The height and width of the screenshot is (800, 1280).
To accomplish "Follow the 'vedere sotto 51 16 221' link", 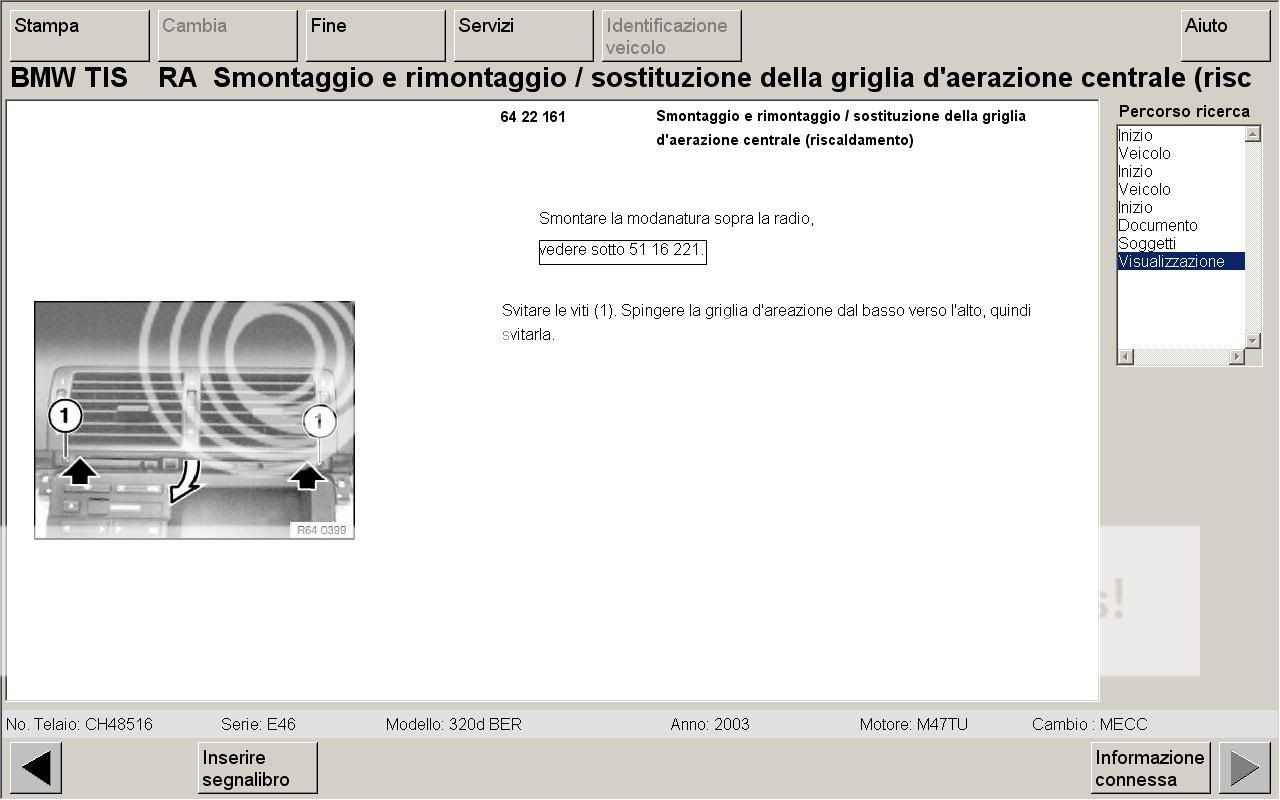I will click(622, 250).
